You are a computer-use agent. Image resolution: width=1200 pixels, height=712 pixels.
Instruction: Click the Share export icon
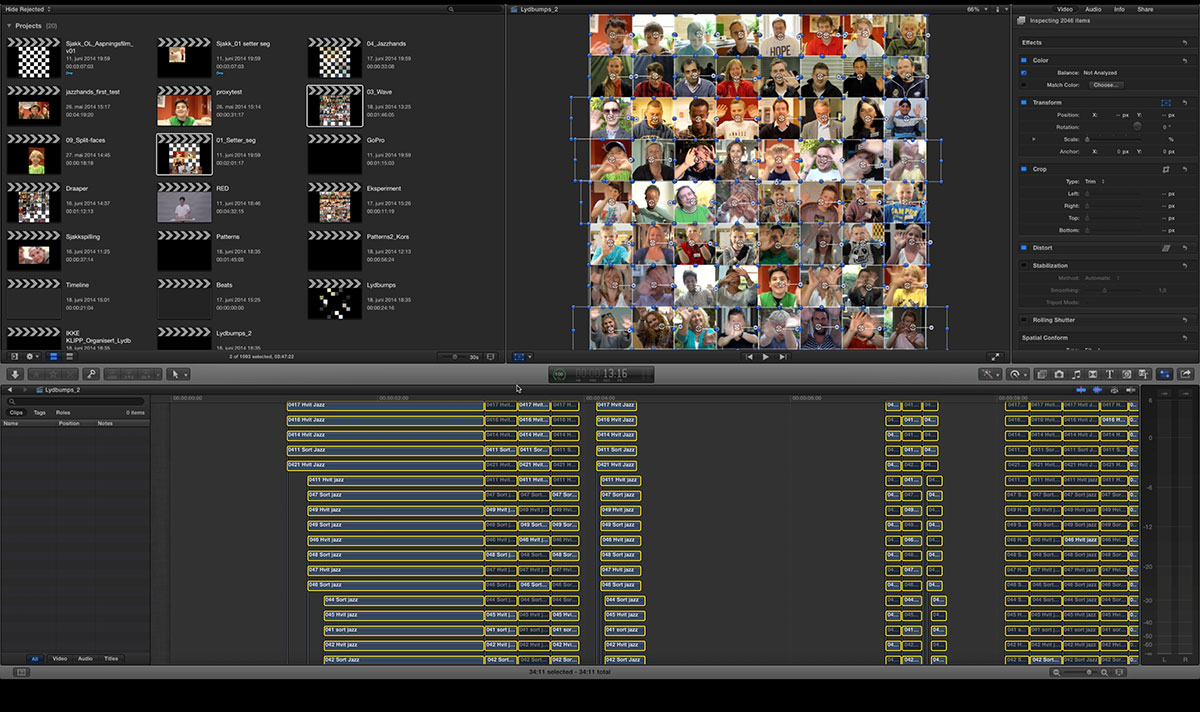click(1186, 374)
